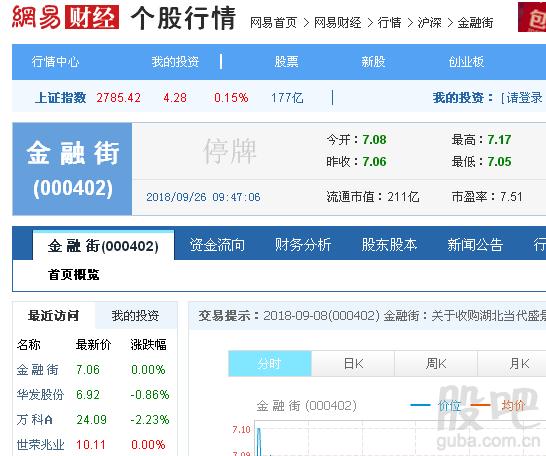Open 首页概览 sub-tab
546x456 pixels.
(73, 275)
